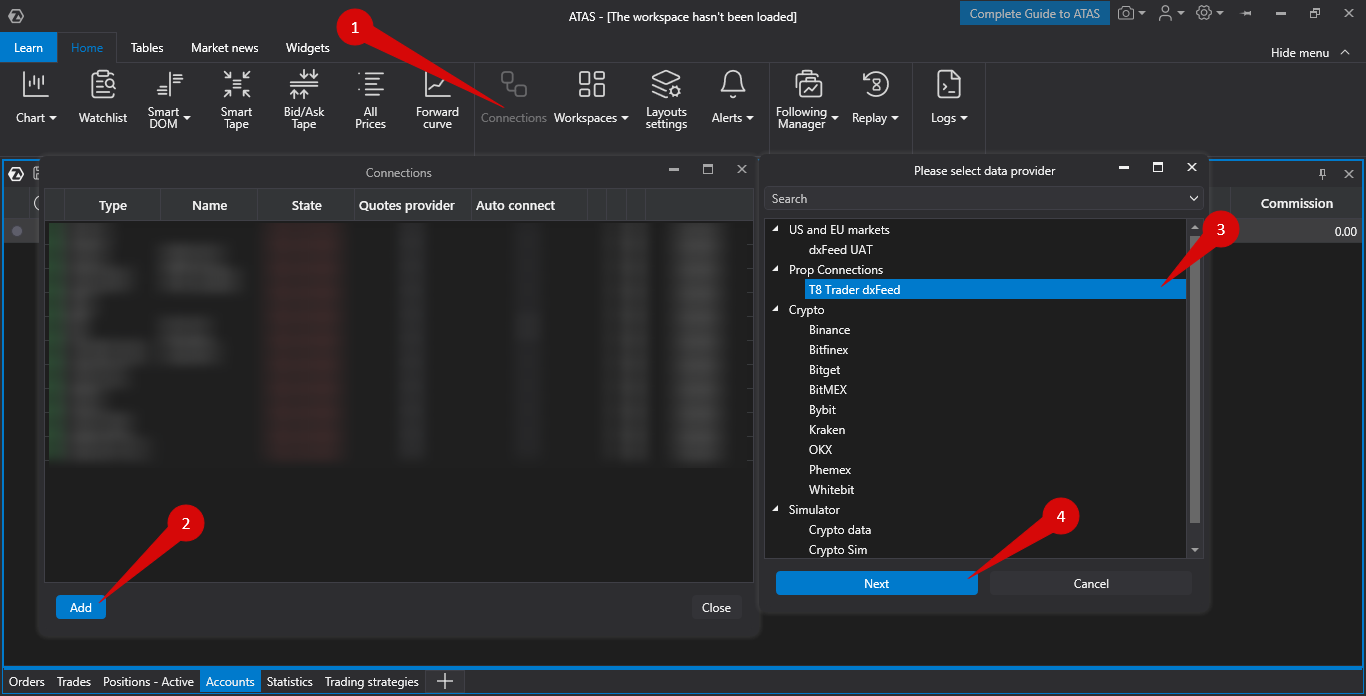Open the user account icon menu

[1165, 13]
